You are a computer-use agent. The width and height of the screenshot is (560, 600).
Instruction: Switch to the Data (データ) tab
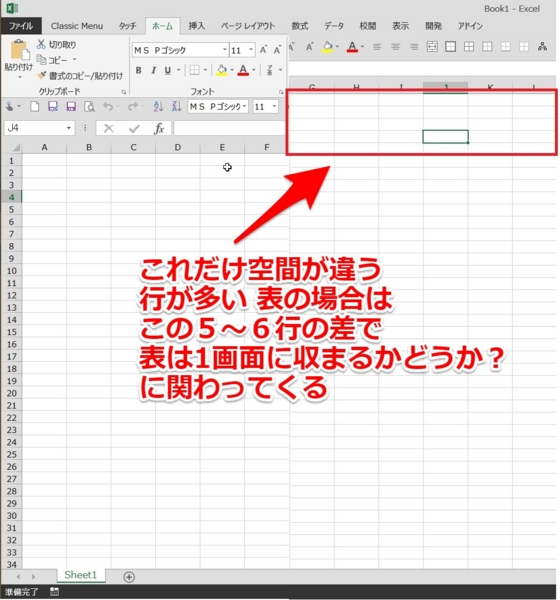[x=334, y=26]
